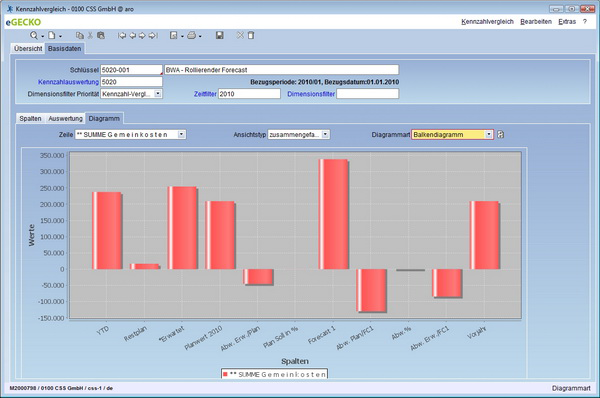Follow the Zeitfilter link label
Viewport: 600px width, 398px height.
tap(205, 94)
